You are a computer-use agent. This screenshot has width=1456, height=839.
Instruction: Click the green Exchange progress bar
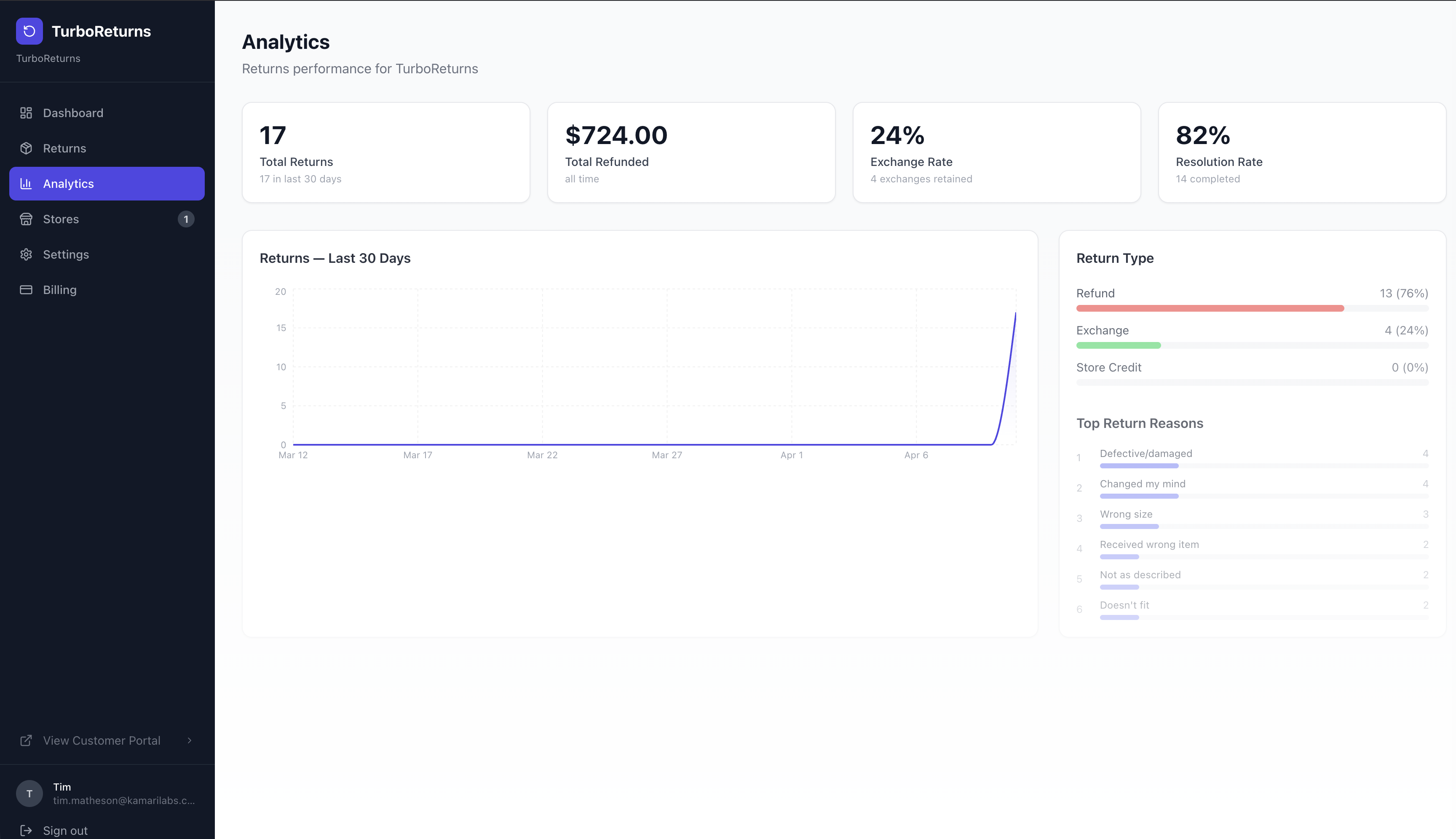click(1118, 345)
